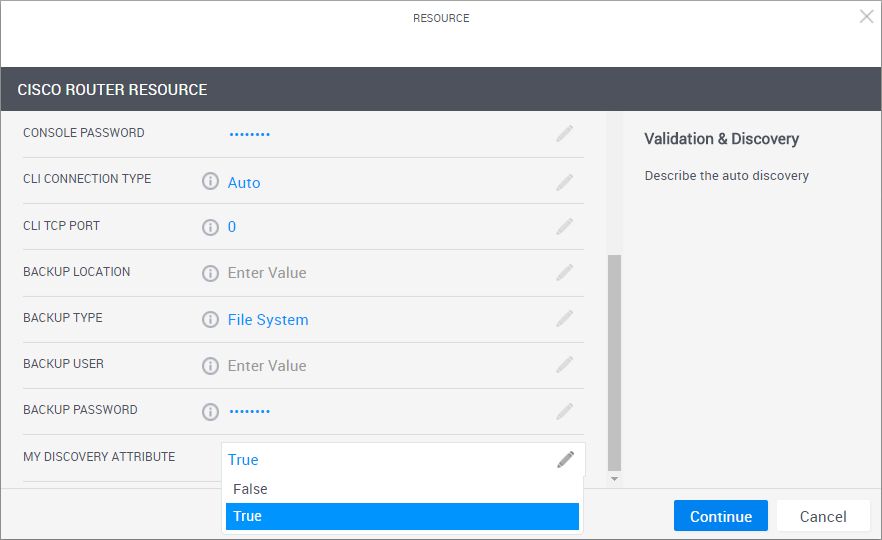
Task: Click the Validation & Discovery heading
Action: tap(722, 139)
